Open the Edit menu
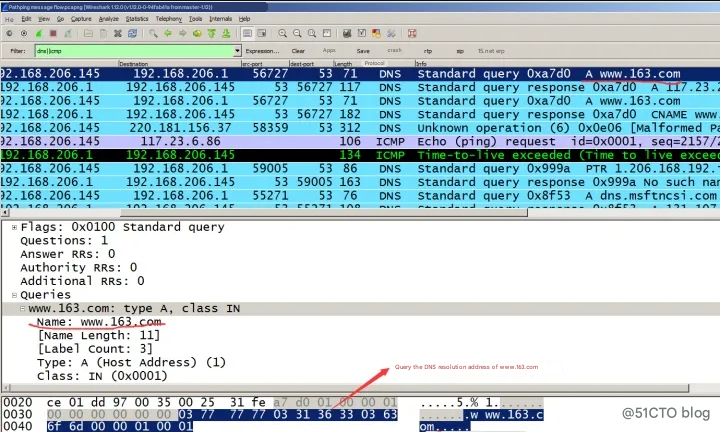 coord(26,19)
